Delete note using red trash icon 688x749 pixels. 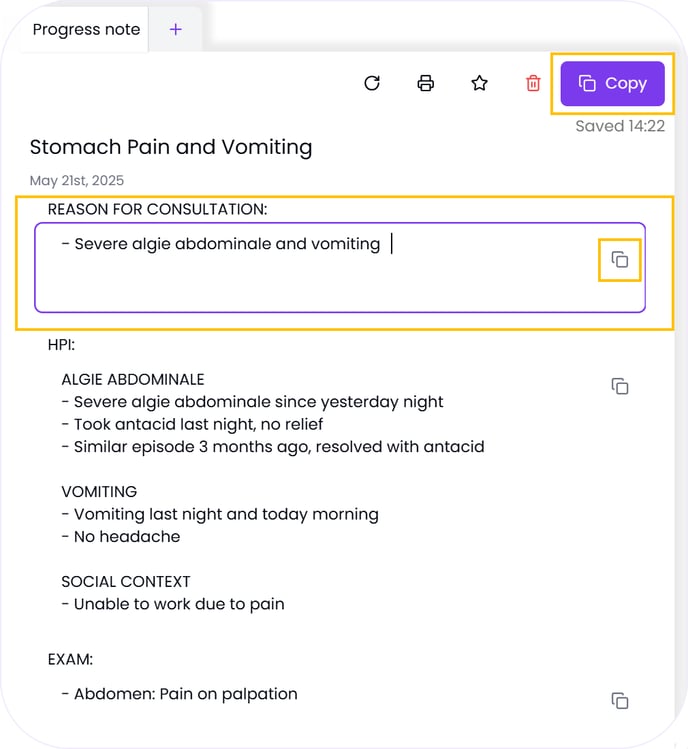click(533, 83)
